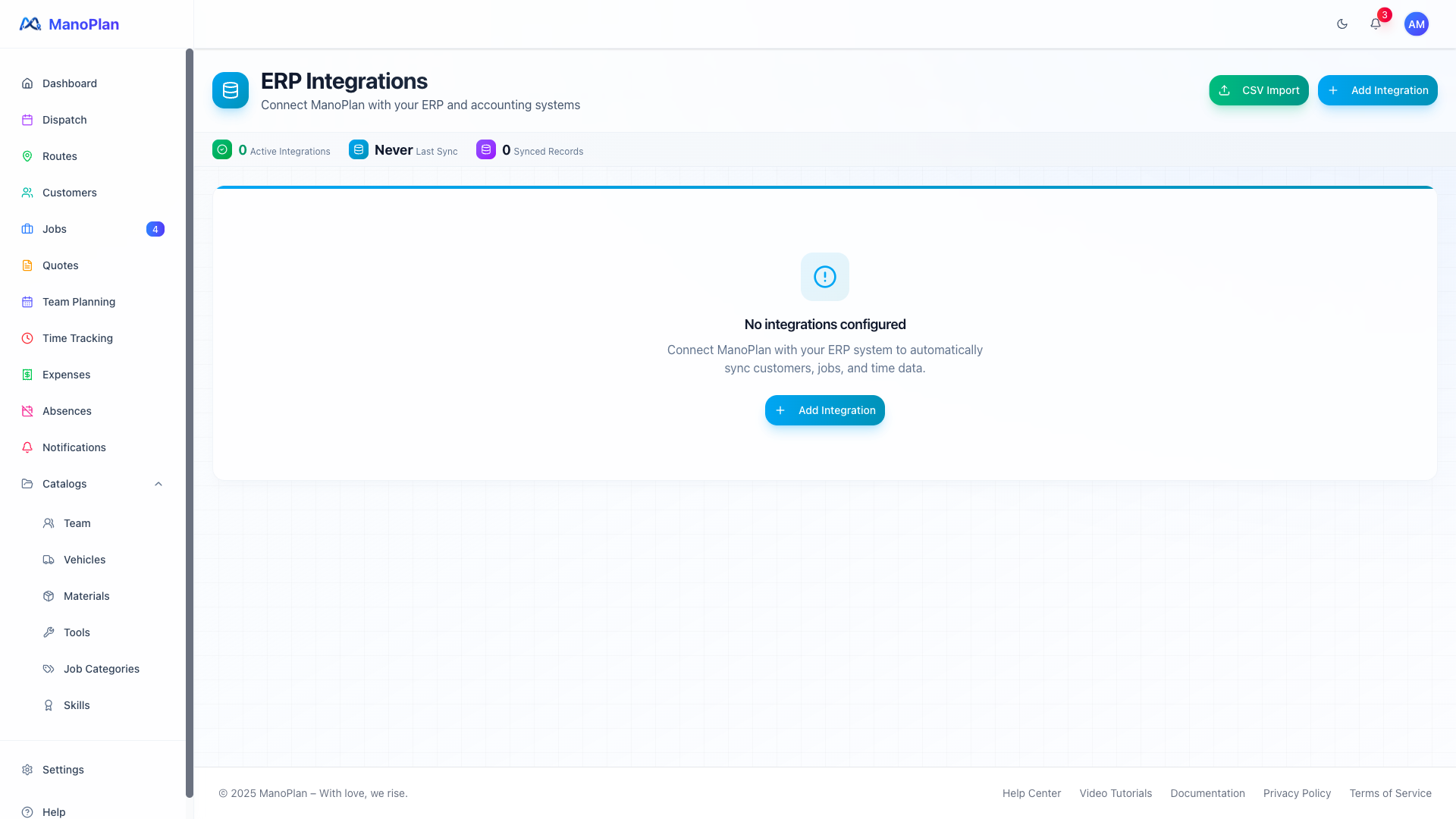Viewport: 1456px width, 819px height.
Task: Open the notifications bell in the header
Action: click(1376, 24)
